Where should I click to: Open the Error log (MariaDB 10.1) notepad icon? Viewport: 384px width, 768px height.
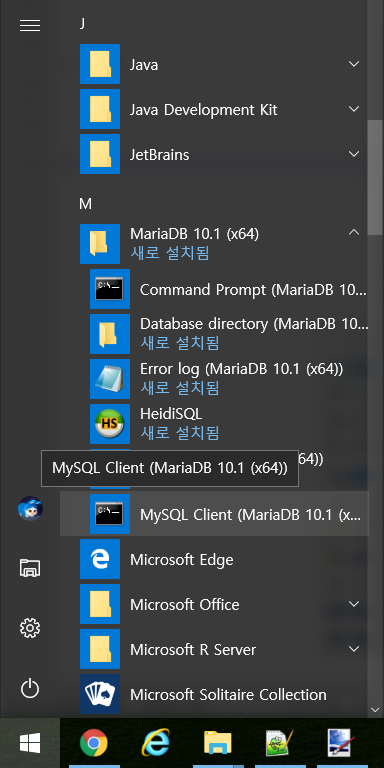point(110,379)
